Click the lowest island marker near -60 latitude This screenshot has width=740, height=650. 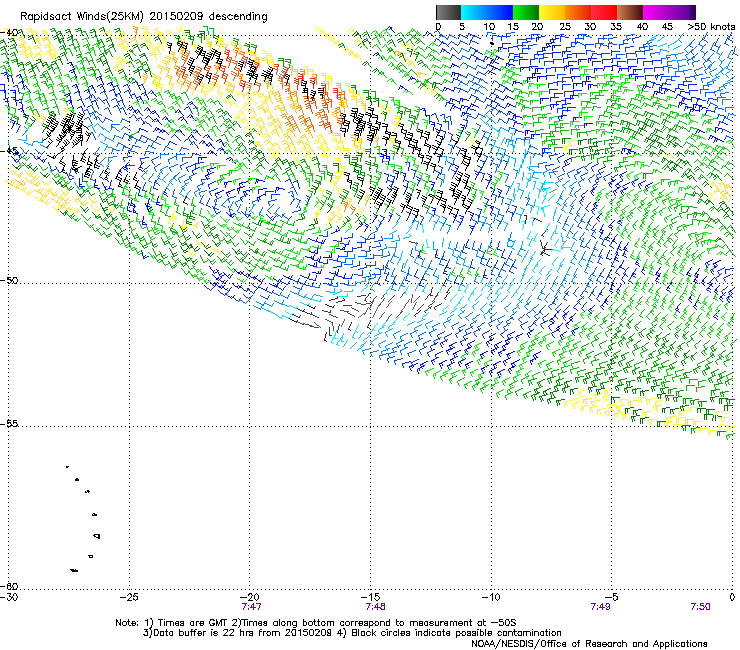tap(74, 571)
